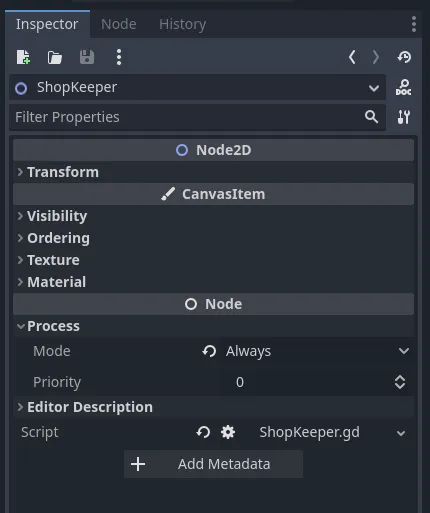
Task: Go to previous edited object arrow
Action: point(352,57)
